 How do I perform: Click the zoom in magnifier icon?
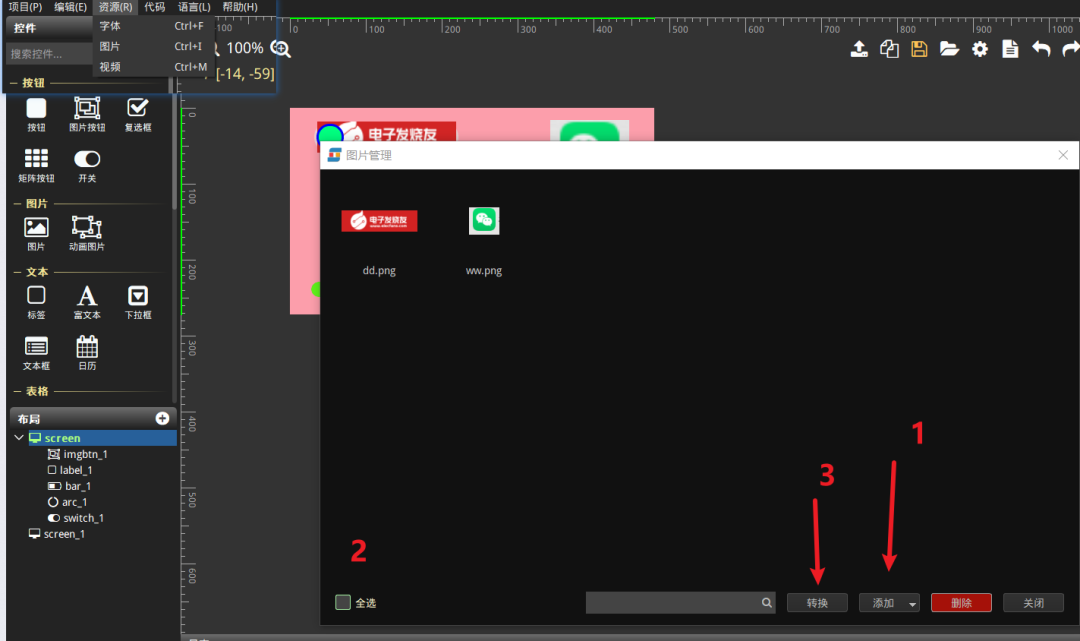coord(280,49)
